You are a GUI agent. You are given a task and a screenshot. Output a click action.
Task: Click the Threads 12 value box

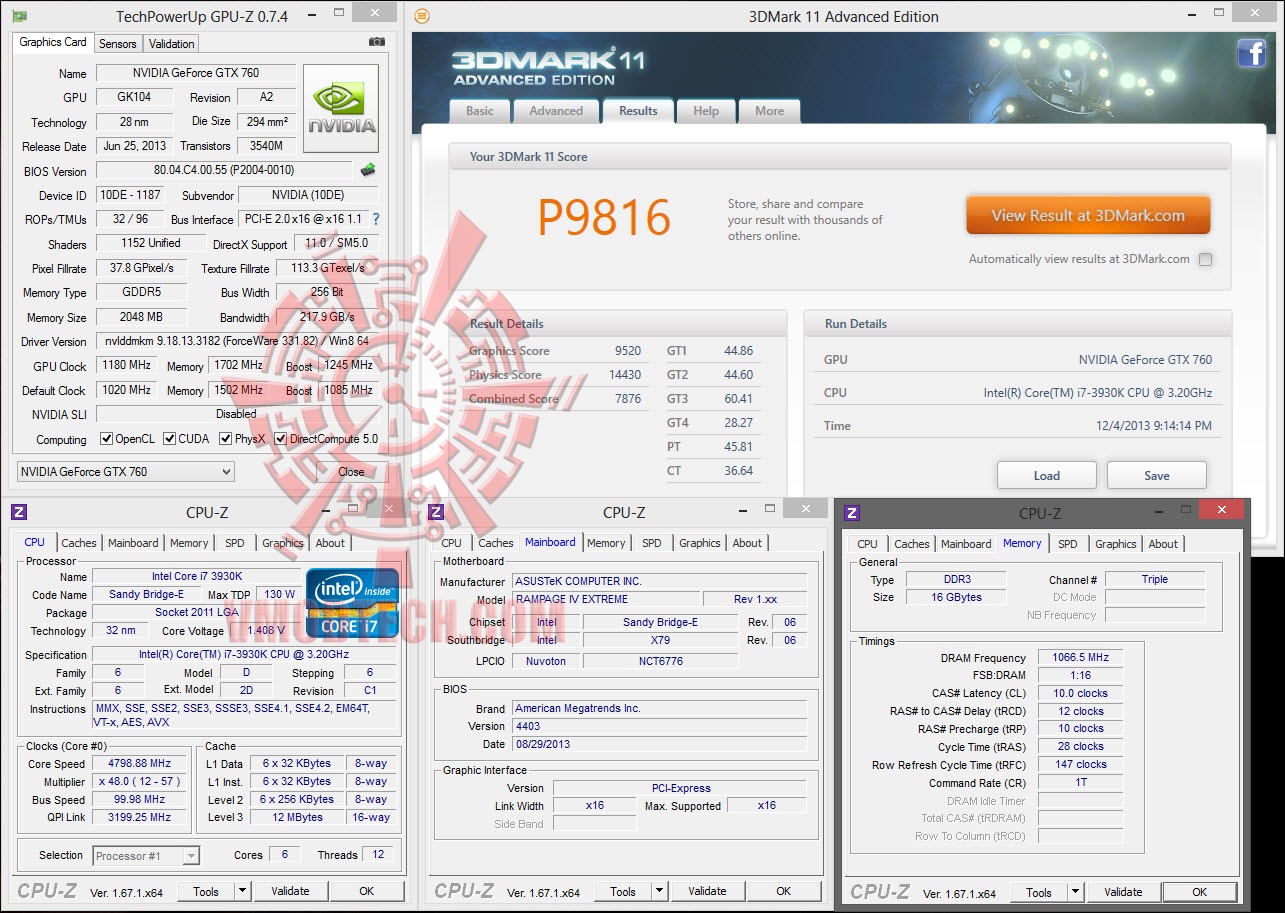point(378,855)
